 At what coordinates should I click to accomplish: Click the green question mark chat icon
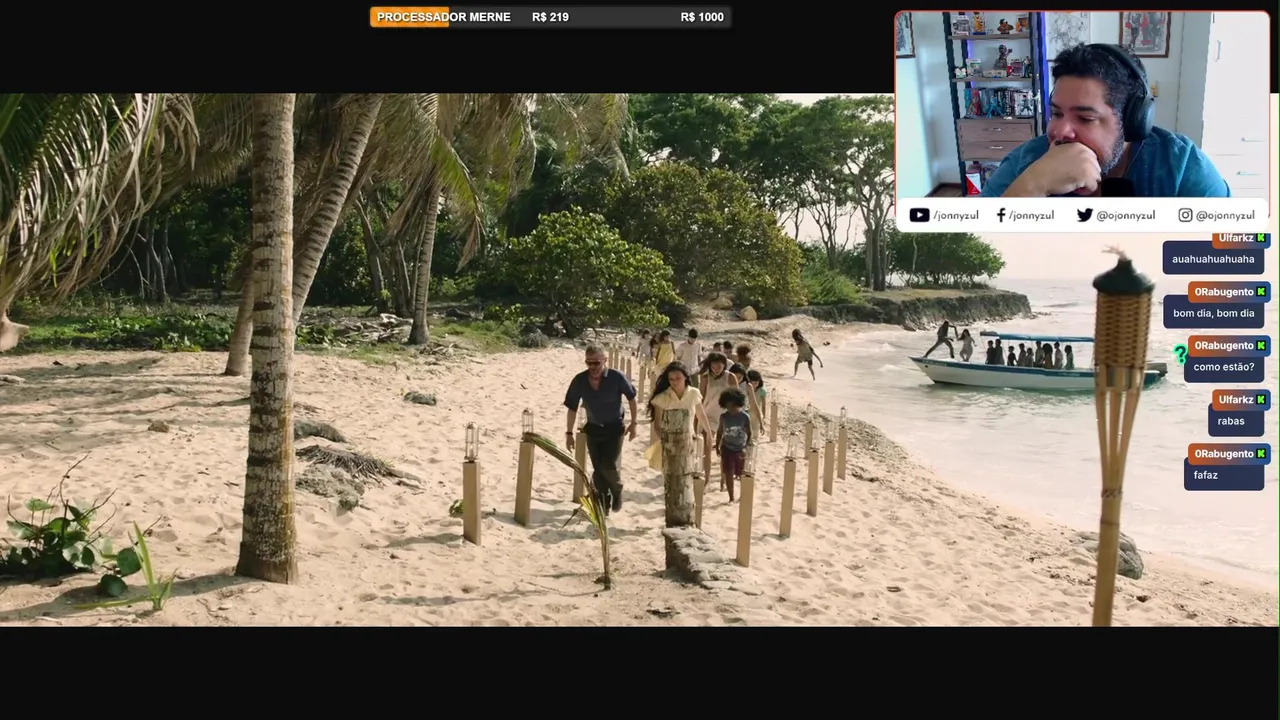(x=1180, y=354)
